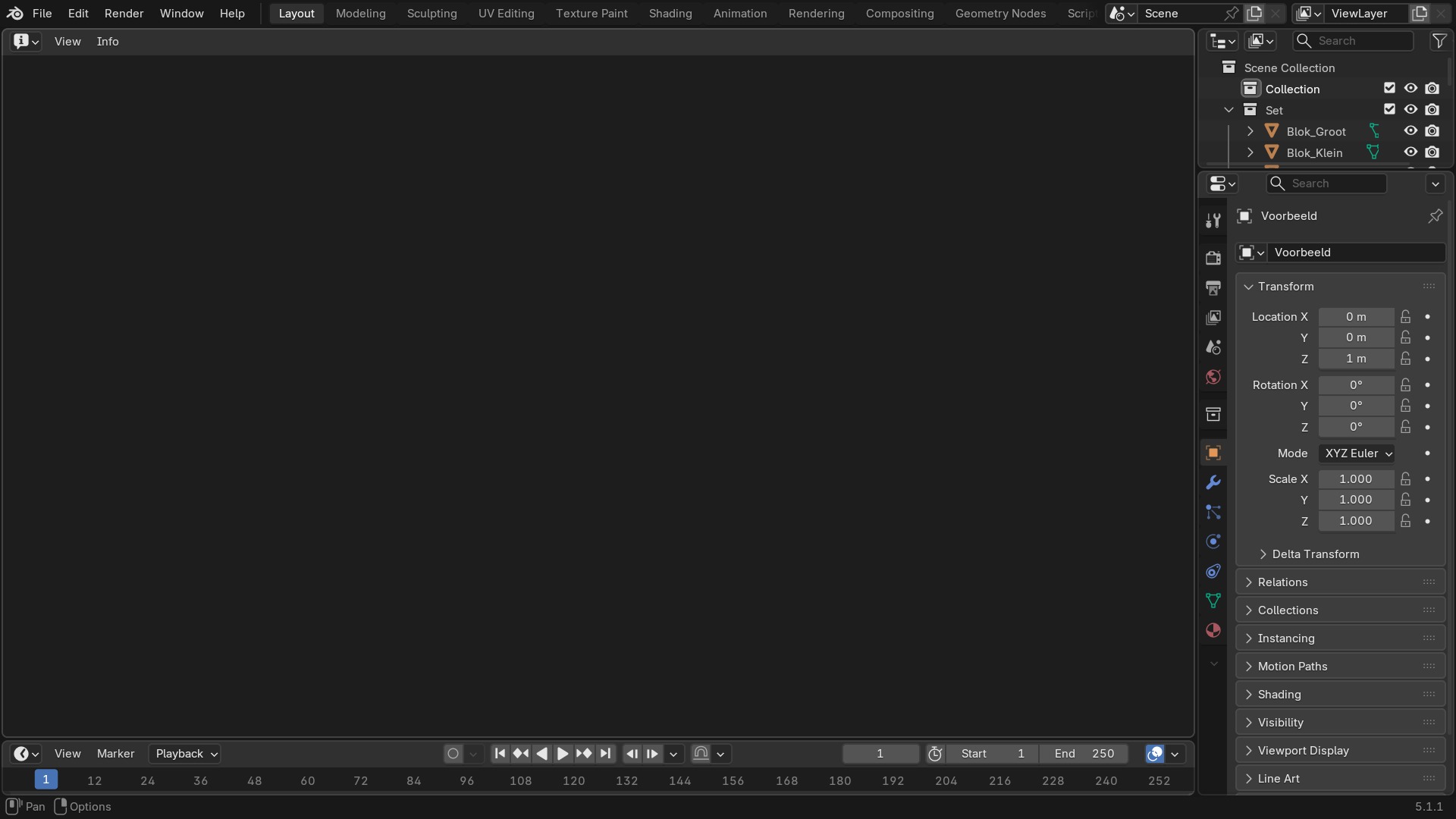This screenshot has width=1456, height=819.
Task: Click the Scale X value field
Action: (x=1356, y=479)
